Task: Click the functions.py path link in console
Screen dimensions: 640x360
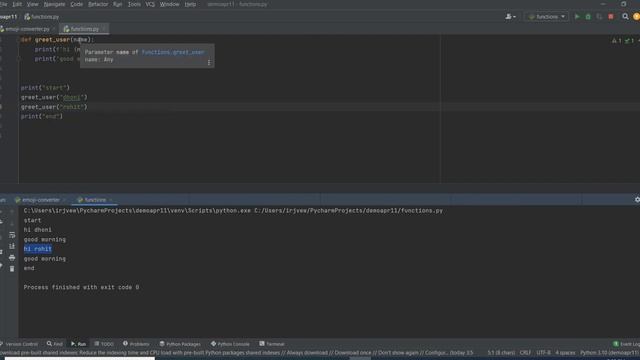Action: tap(348, 211)
